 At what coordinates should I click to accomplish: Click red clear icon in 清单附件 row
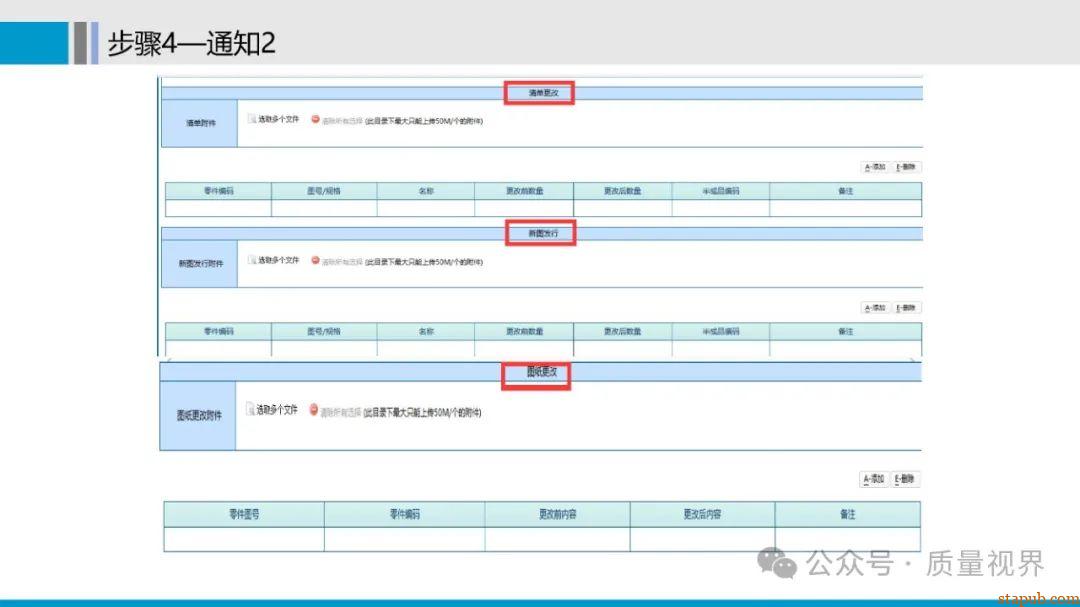[315, 119]
